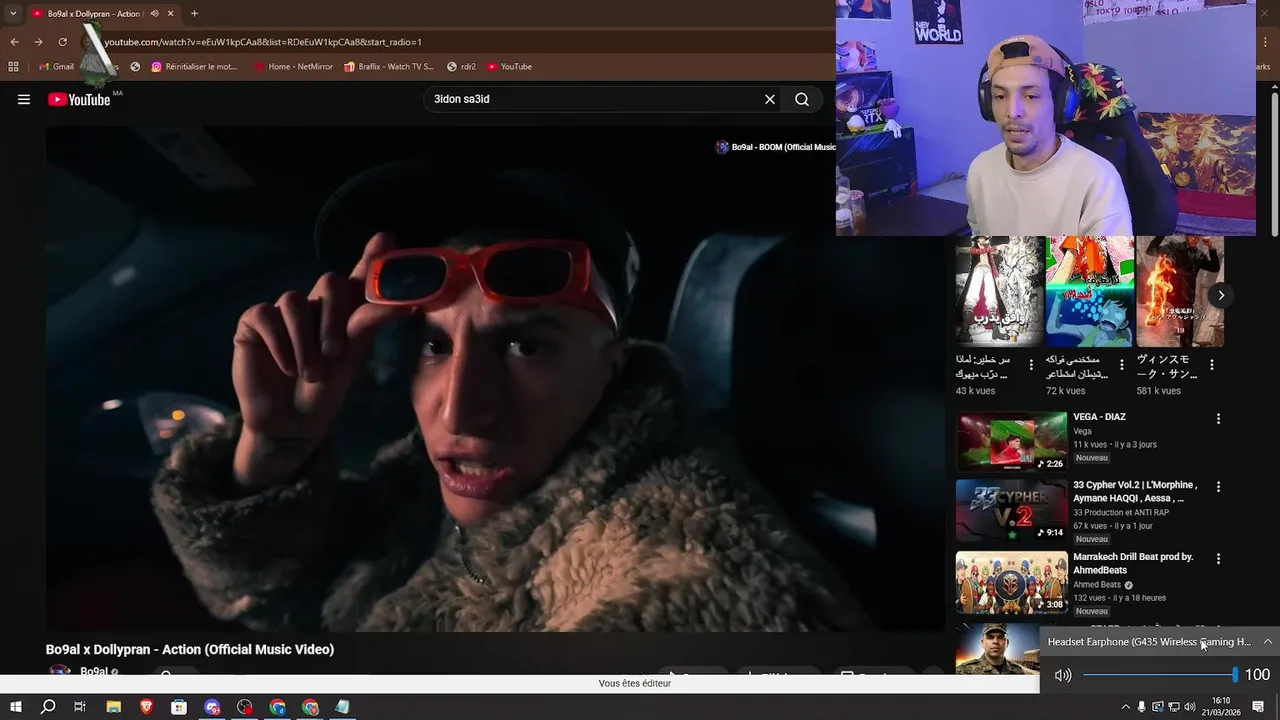Open Windows search from taskbar
The width and height of the screenshot is (1280, 720).
pyautogui.click(x=48, y=707)
